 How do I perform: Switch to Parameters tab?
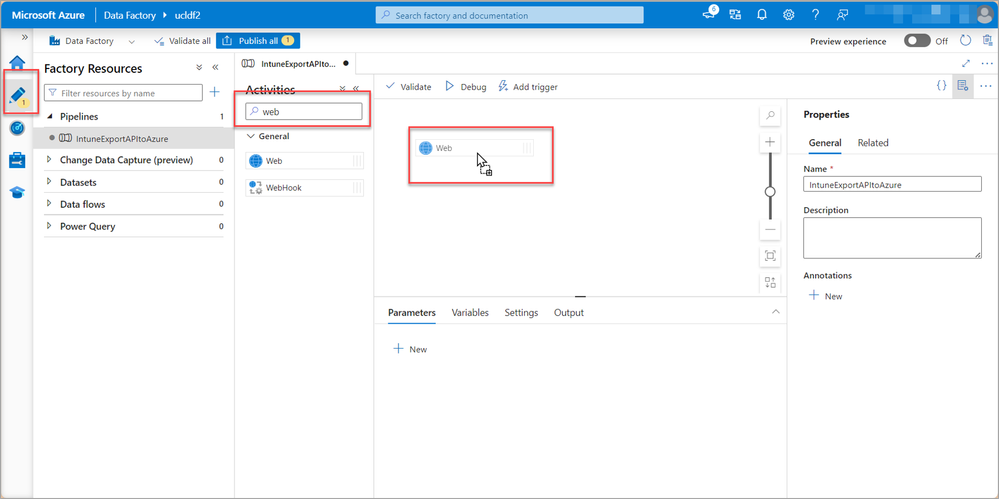pos(412,313)
